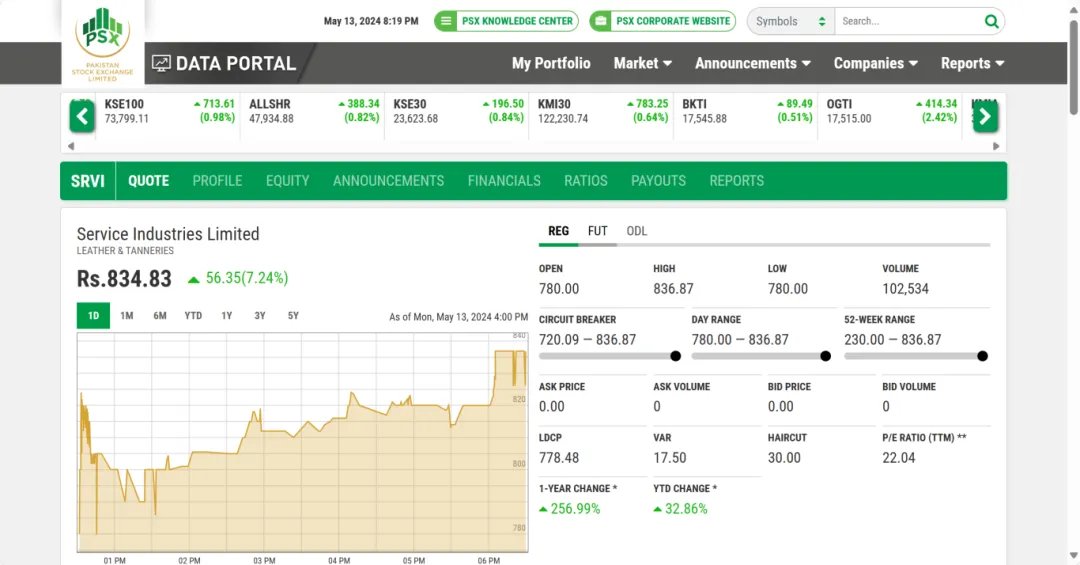Open the Symbols dropdown
This screenshot has height=565, width=1080.
791,21
